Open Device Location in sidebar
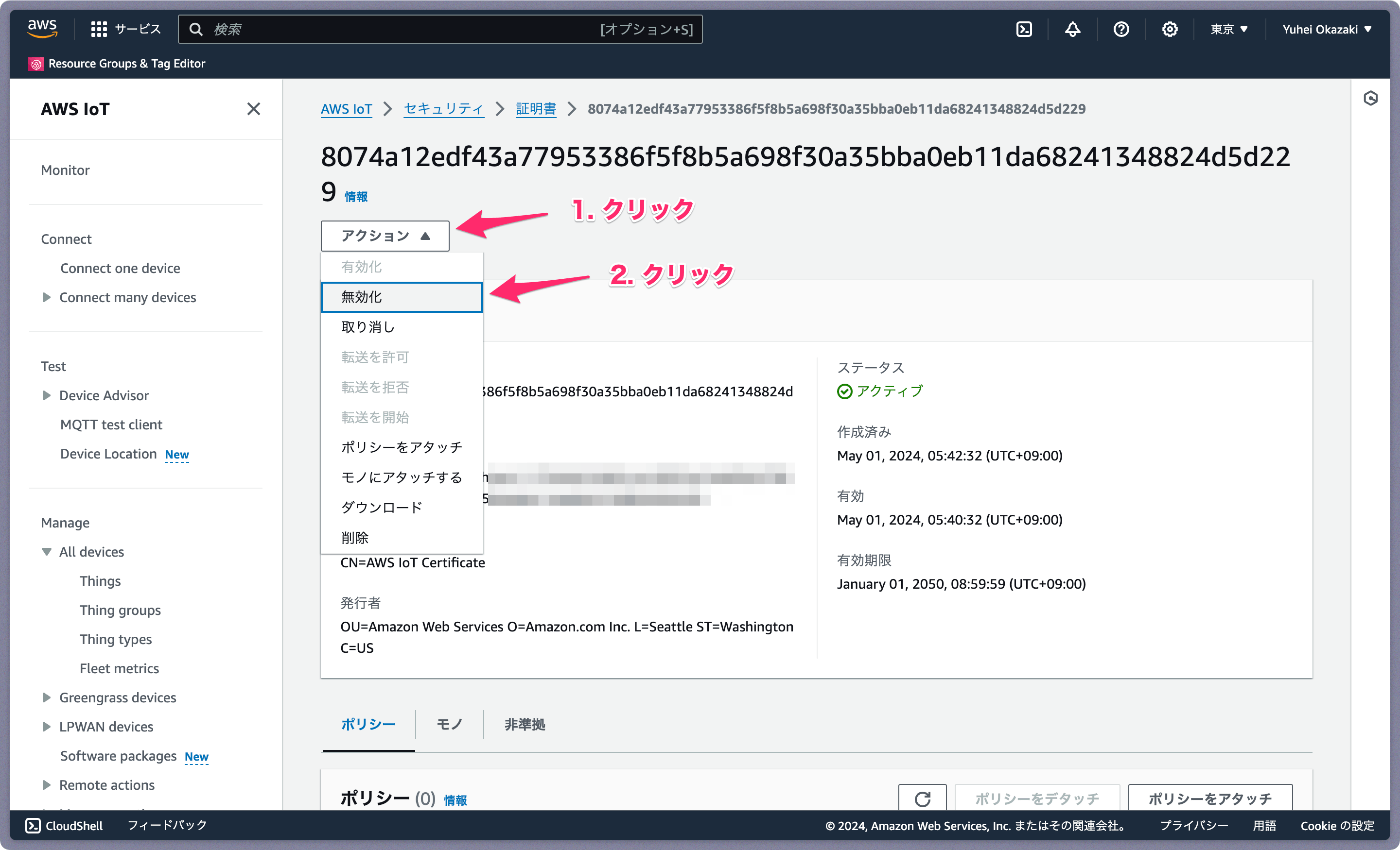 108,453
